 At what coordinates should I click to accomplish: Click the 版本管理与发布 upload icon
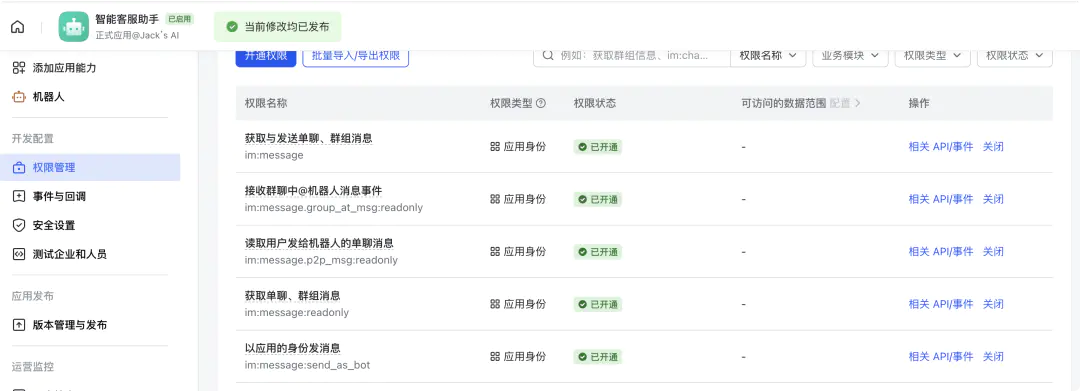tap(19, 325)
